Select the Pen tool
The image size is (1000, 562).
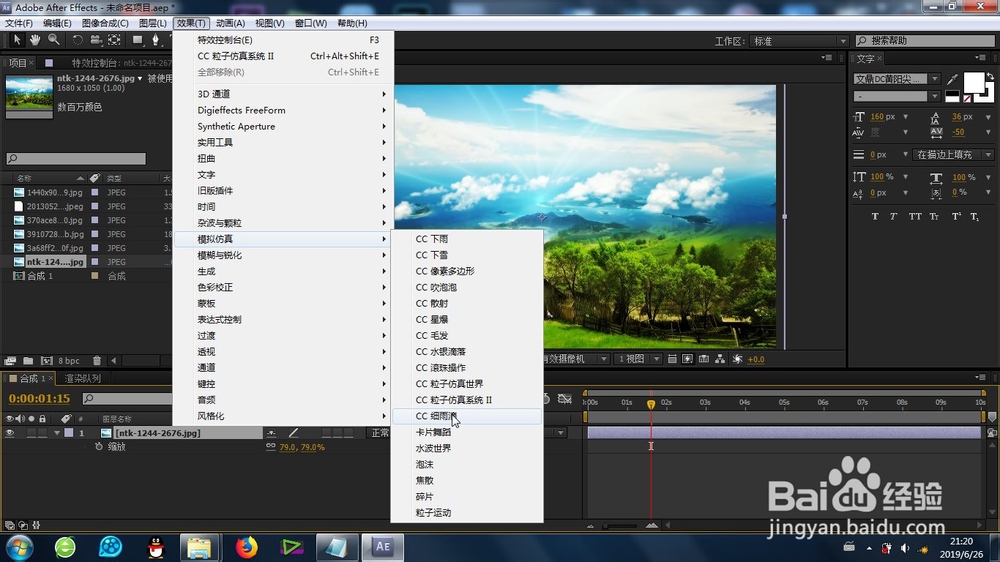tap(156, 40)
